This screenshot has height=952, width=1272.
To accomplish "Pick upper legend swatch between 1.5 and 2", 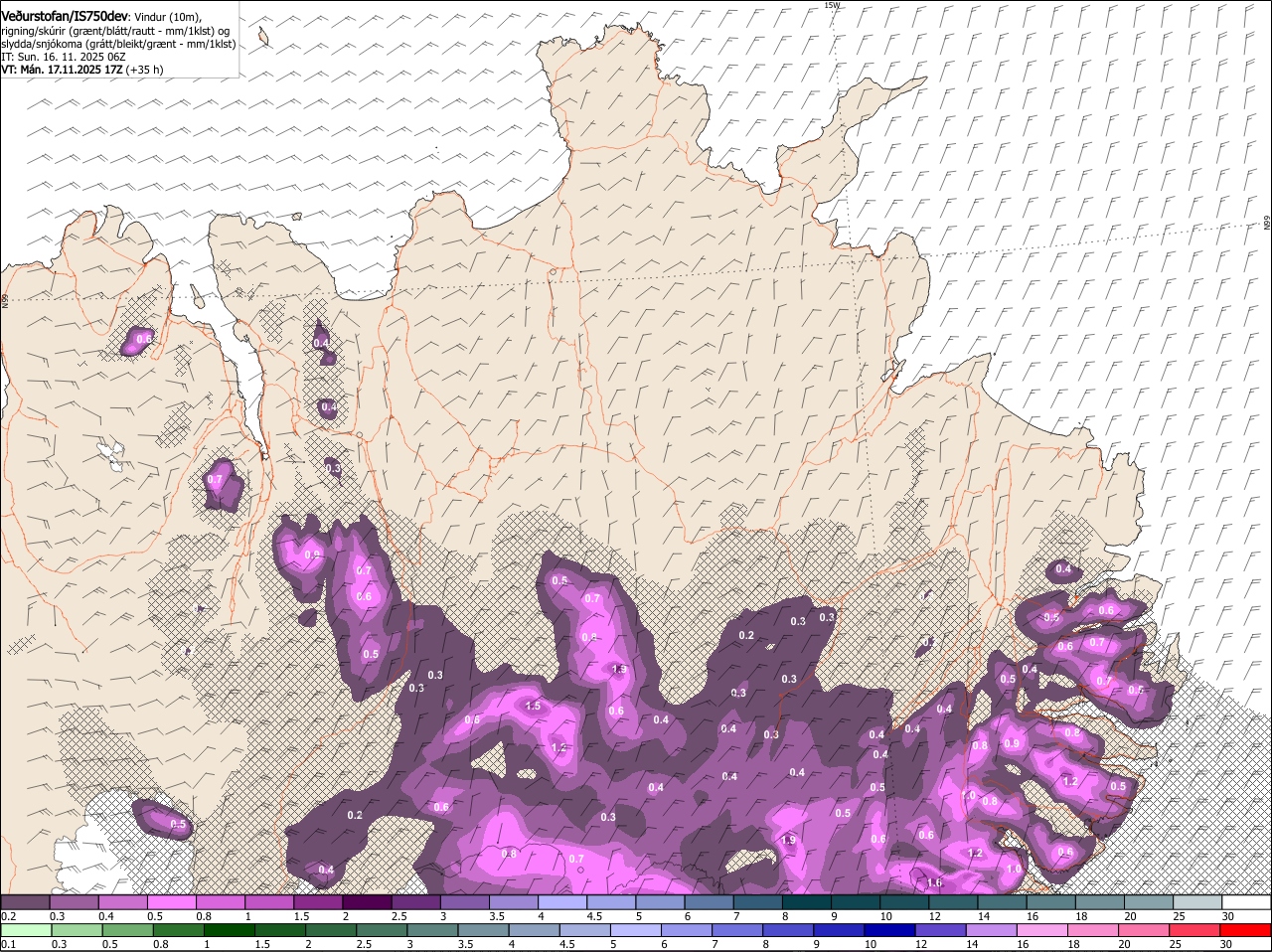I will pyautogui.click(x=318, y=902).
